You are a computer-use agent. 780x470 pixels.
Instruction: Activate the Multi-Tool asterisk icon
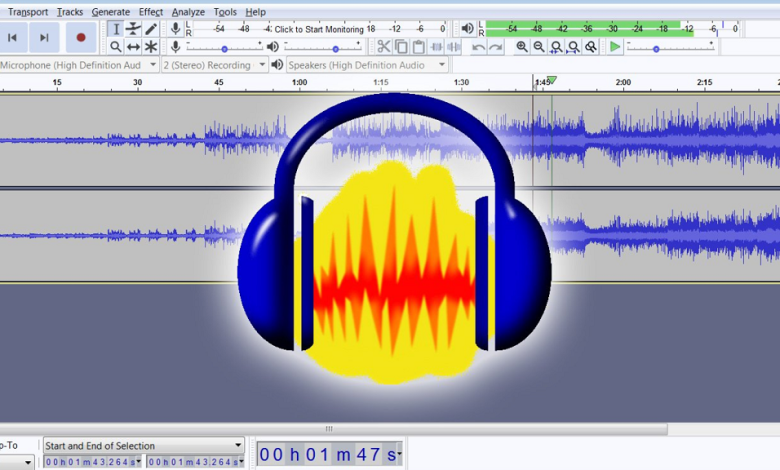click(151, 47)
